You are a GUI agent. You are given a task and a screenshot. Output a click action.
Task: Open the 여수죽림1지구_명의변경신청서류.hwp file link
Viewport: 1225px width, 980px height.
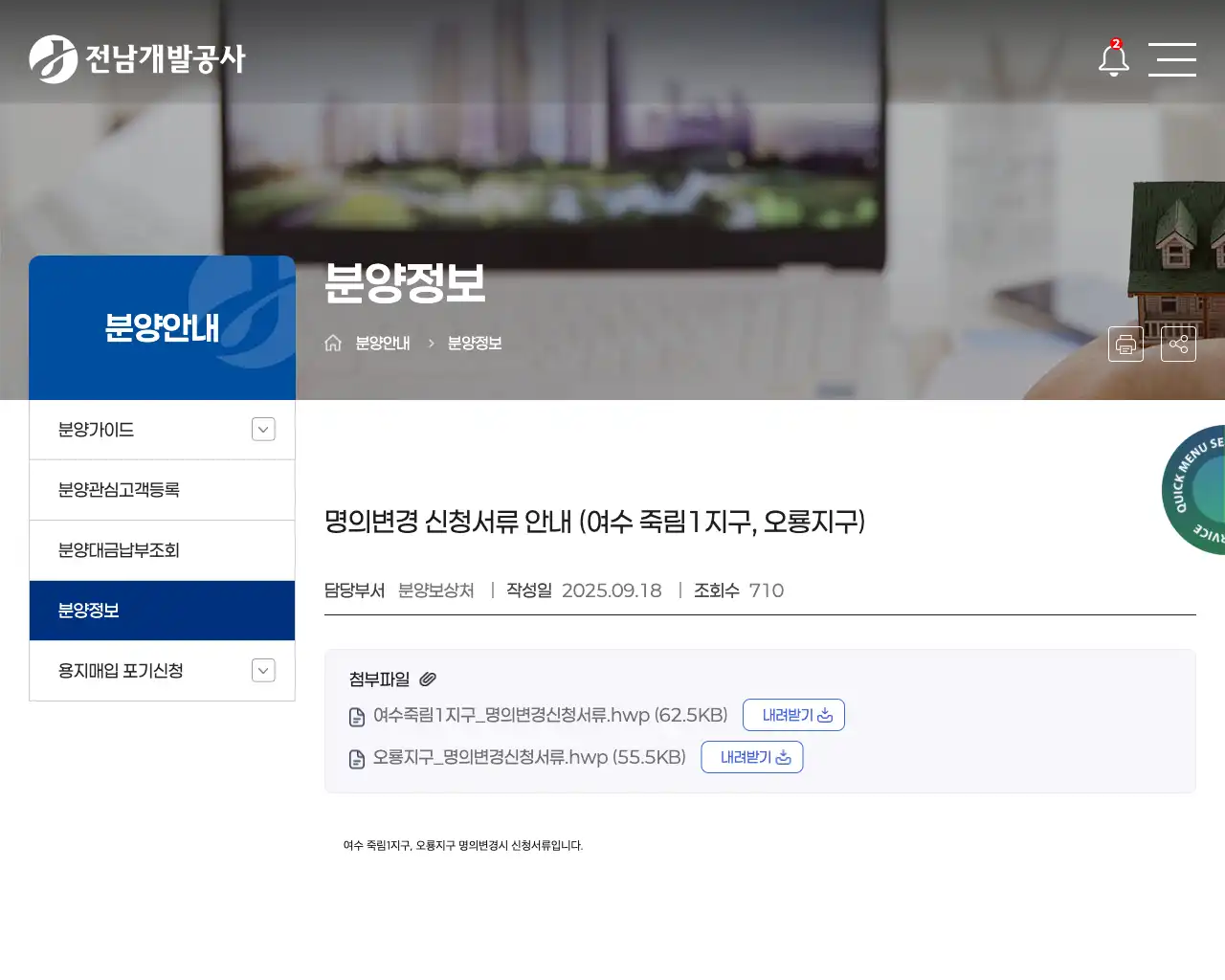[x=550, y=715]
